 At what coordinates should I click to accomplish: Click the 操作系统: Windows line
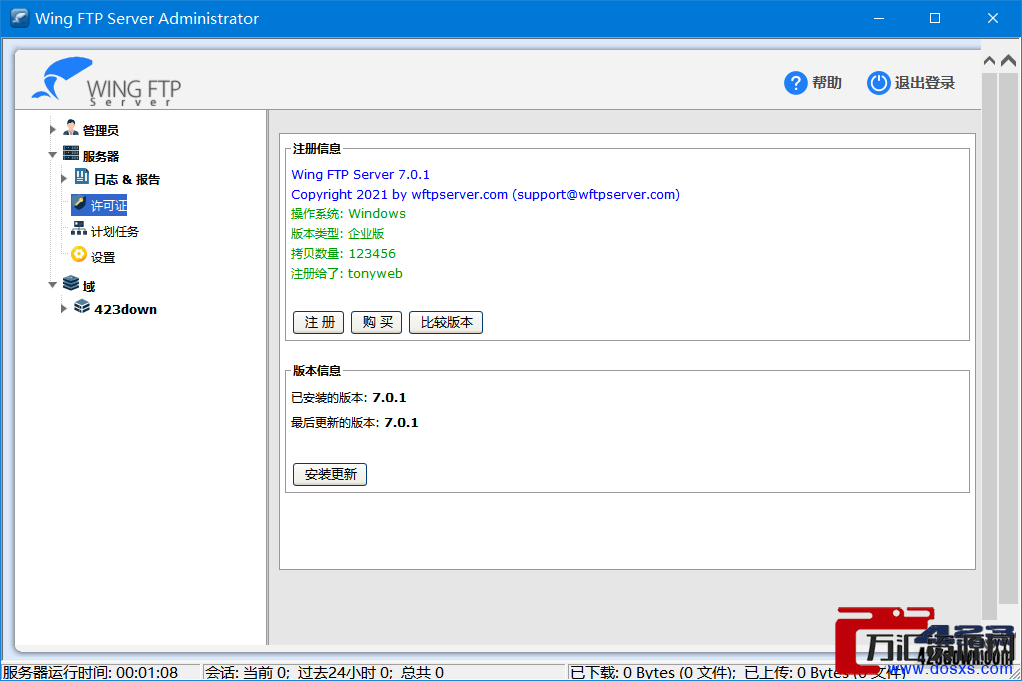pyautogui.click(x=348, y=214)
